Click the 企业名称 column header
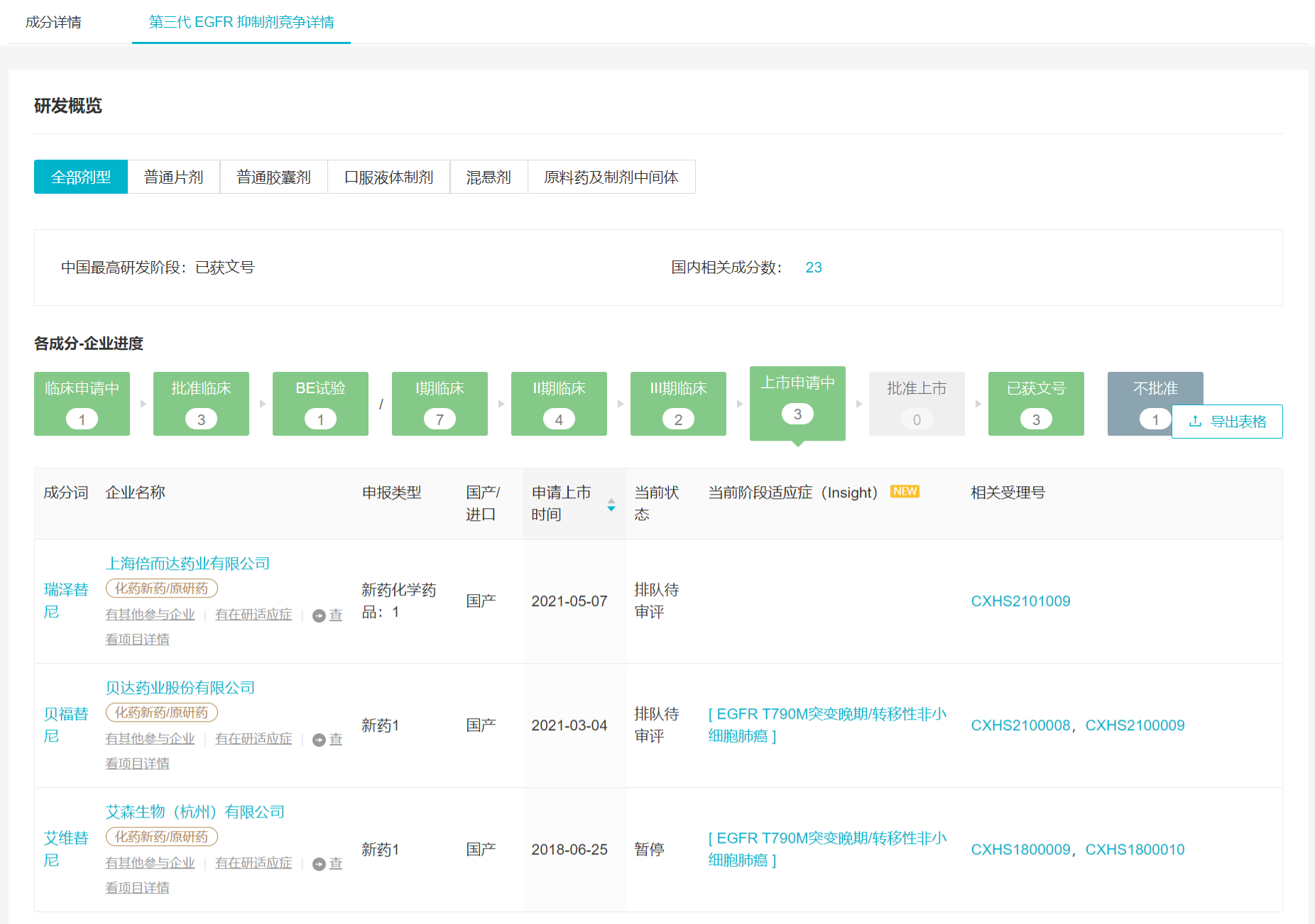This screenshot has width=1315, height=924. click(x=136, y=493)
